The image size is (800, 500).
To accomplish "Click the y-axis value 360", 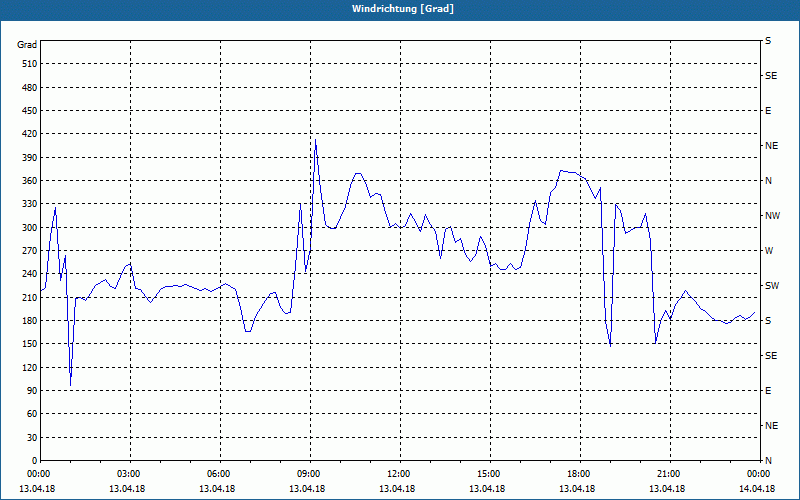I will (31, 181).
